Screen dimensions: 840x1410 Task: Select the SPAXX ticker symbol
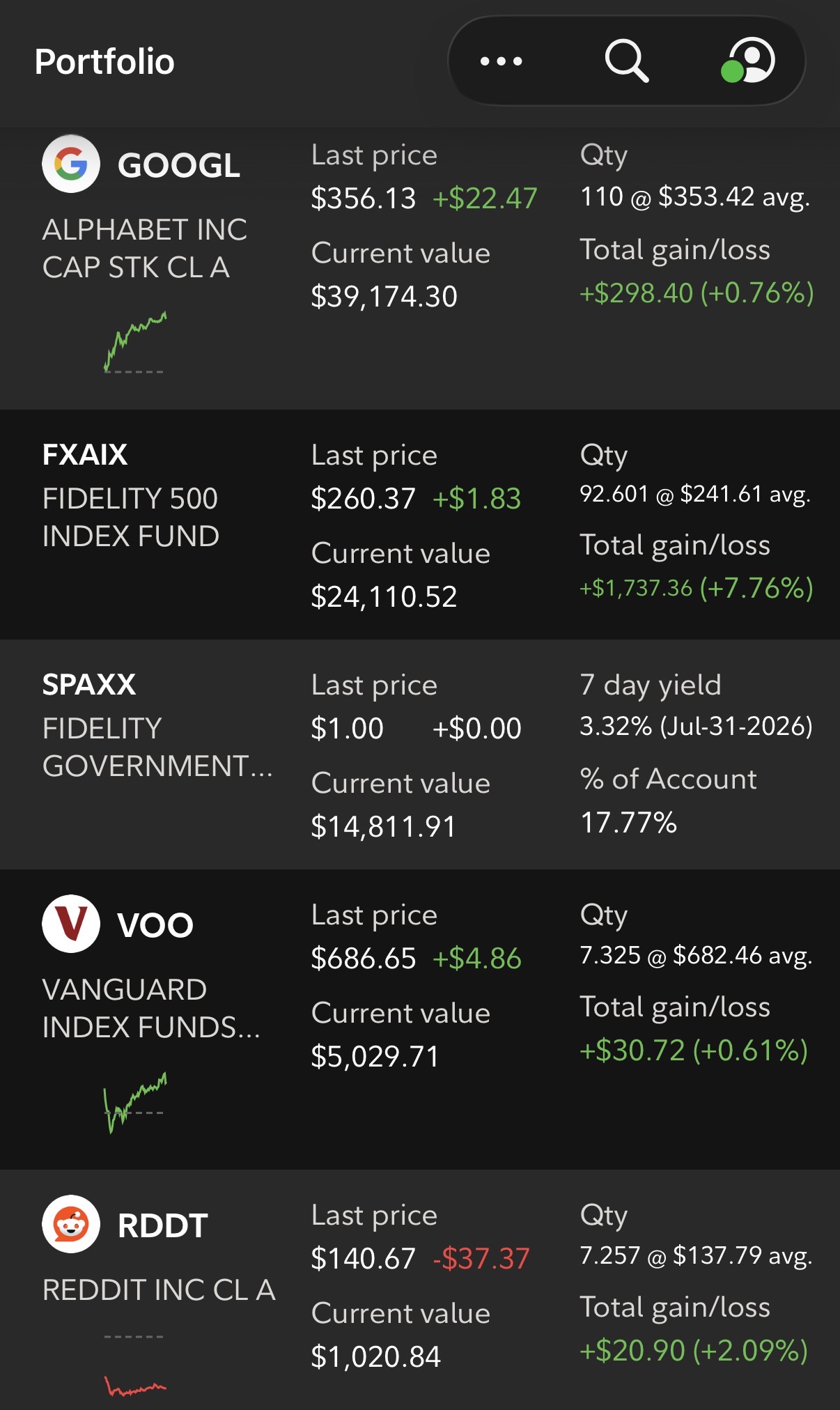pyautogui.click(x=89, y=685)
